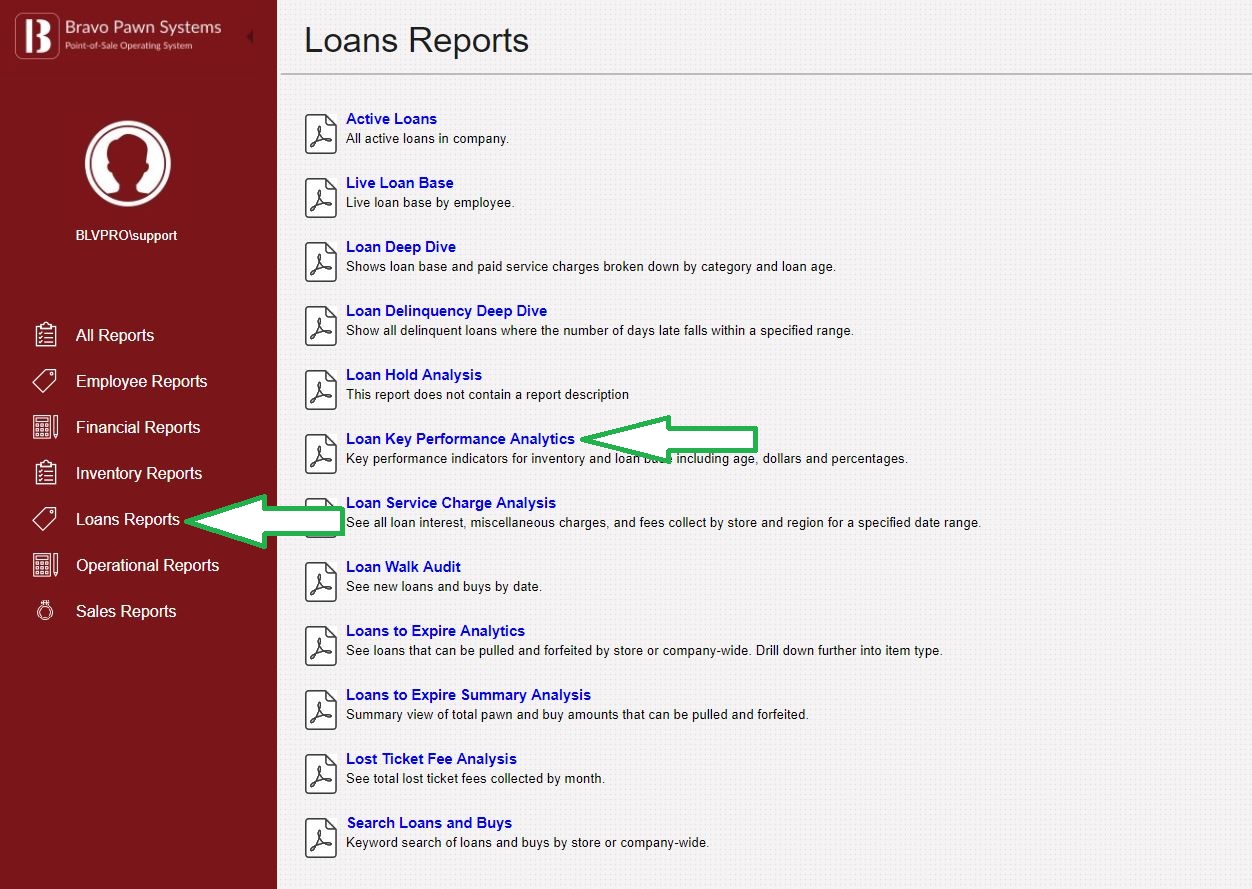Click the Lost Ticket Fee Analysis PDF icon
Image resolution: width=1252 pixels, height=889 pixels.
tap(320, 774)
